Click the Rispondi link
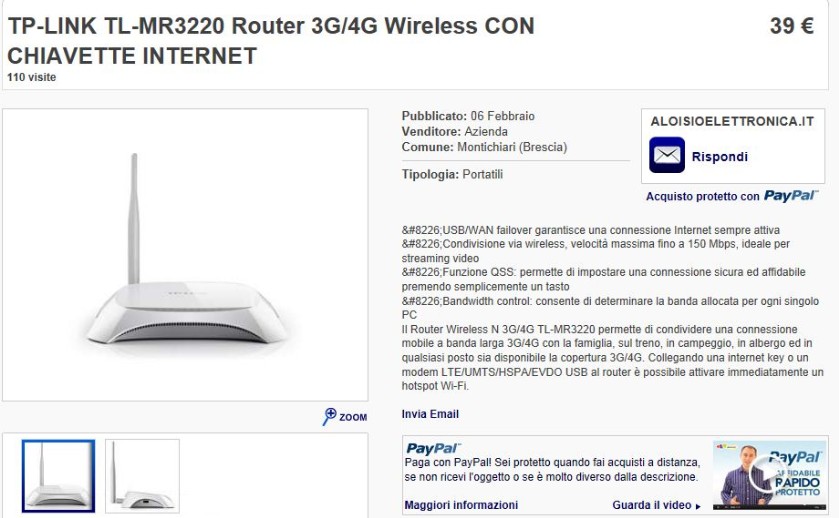 [x=720, y=157]
